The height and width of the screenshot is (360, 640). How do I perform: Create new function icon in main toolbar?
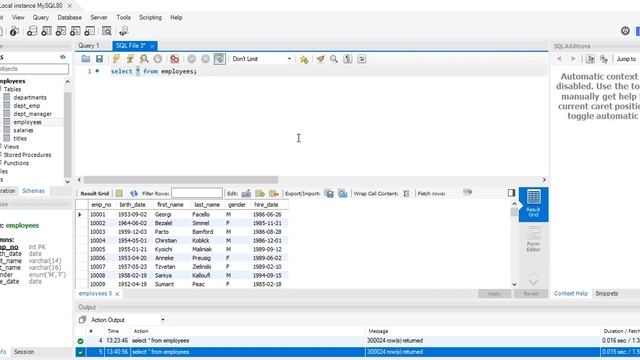tap(90, 31)
